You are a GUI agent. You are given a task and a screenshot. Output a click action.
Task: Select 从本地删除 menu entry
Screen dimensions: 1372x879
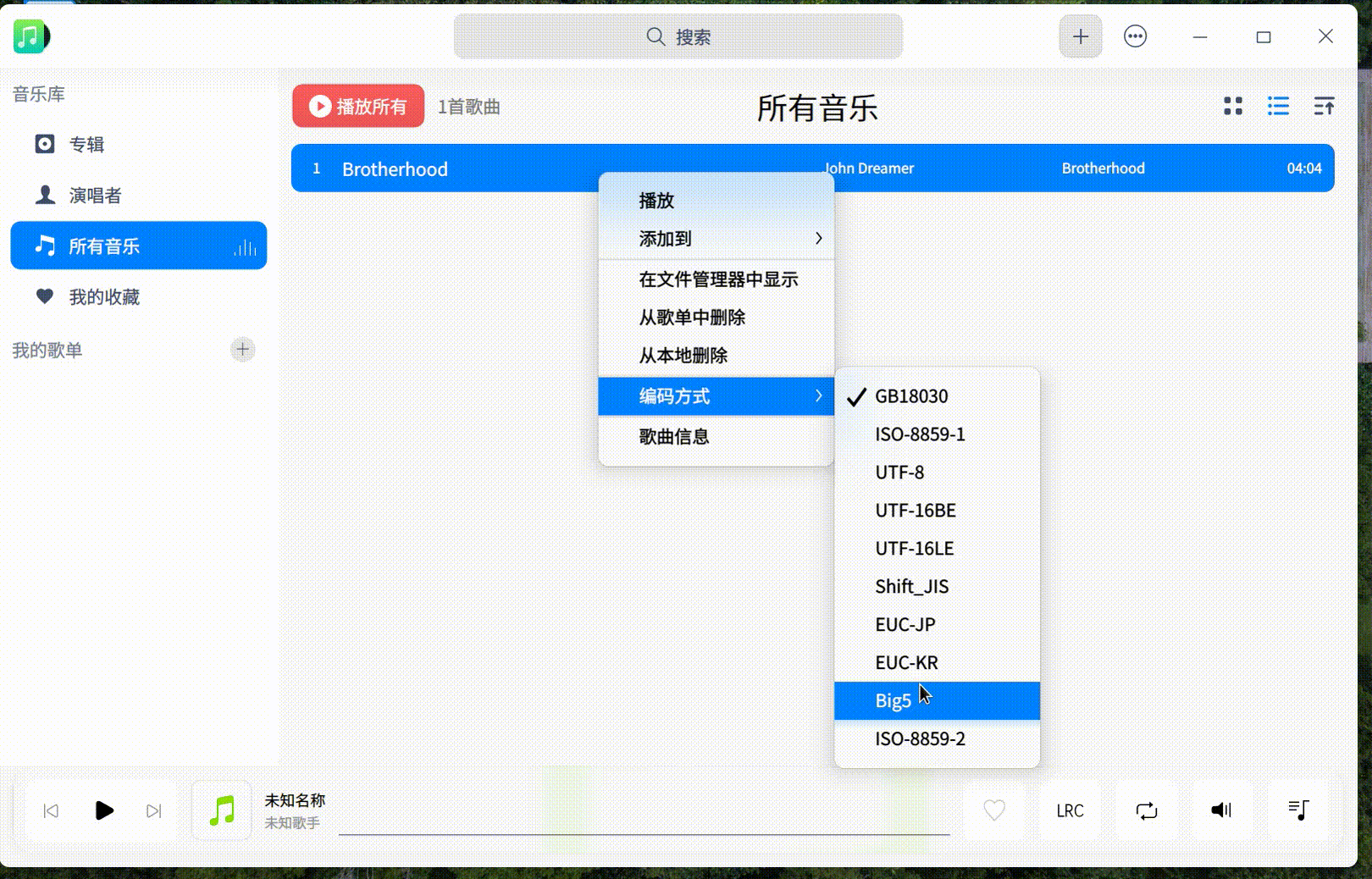click(x=716, y=356)
